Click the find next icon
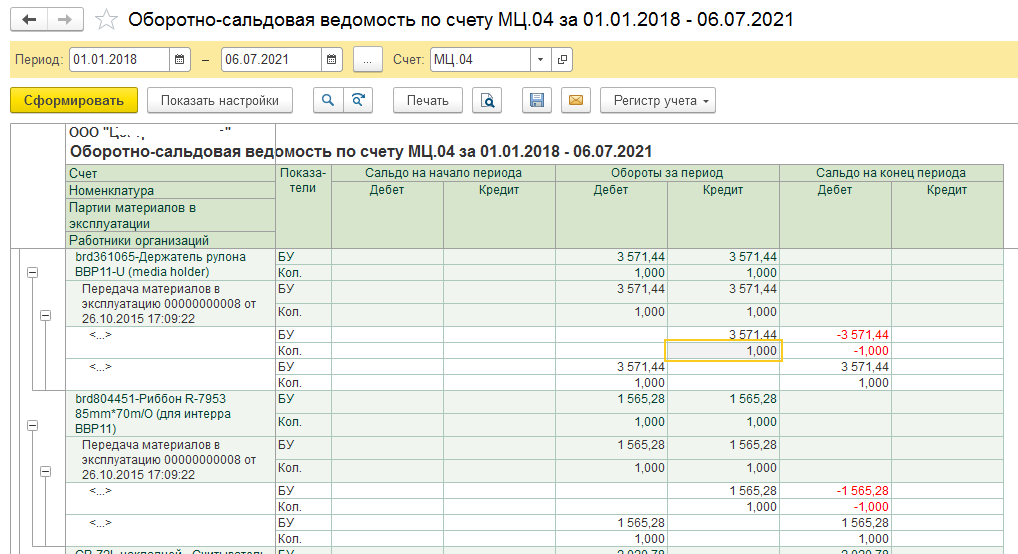 point(356,100)
